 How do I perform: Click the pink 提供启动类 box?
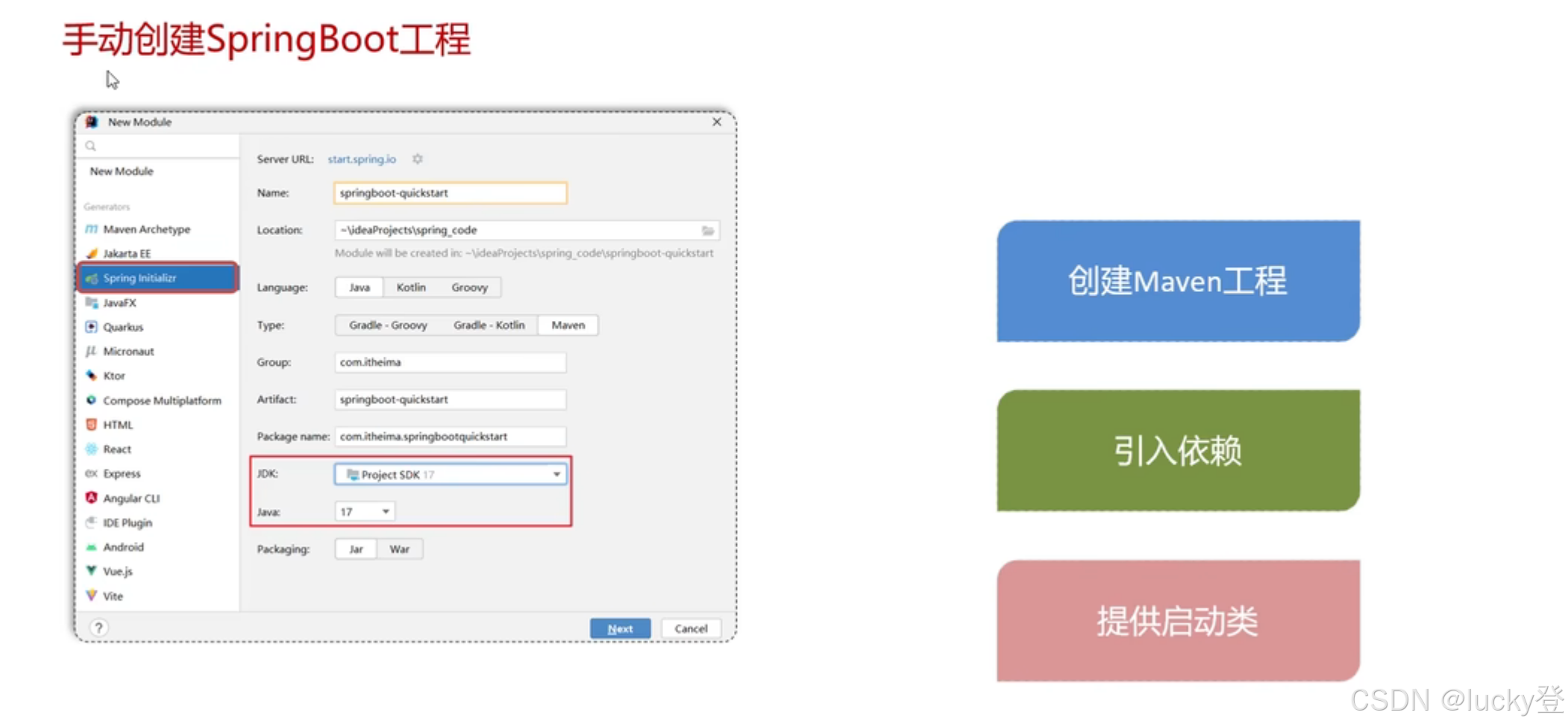pyautogui.click(x=1178, y=621)
